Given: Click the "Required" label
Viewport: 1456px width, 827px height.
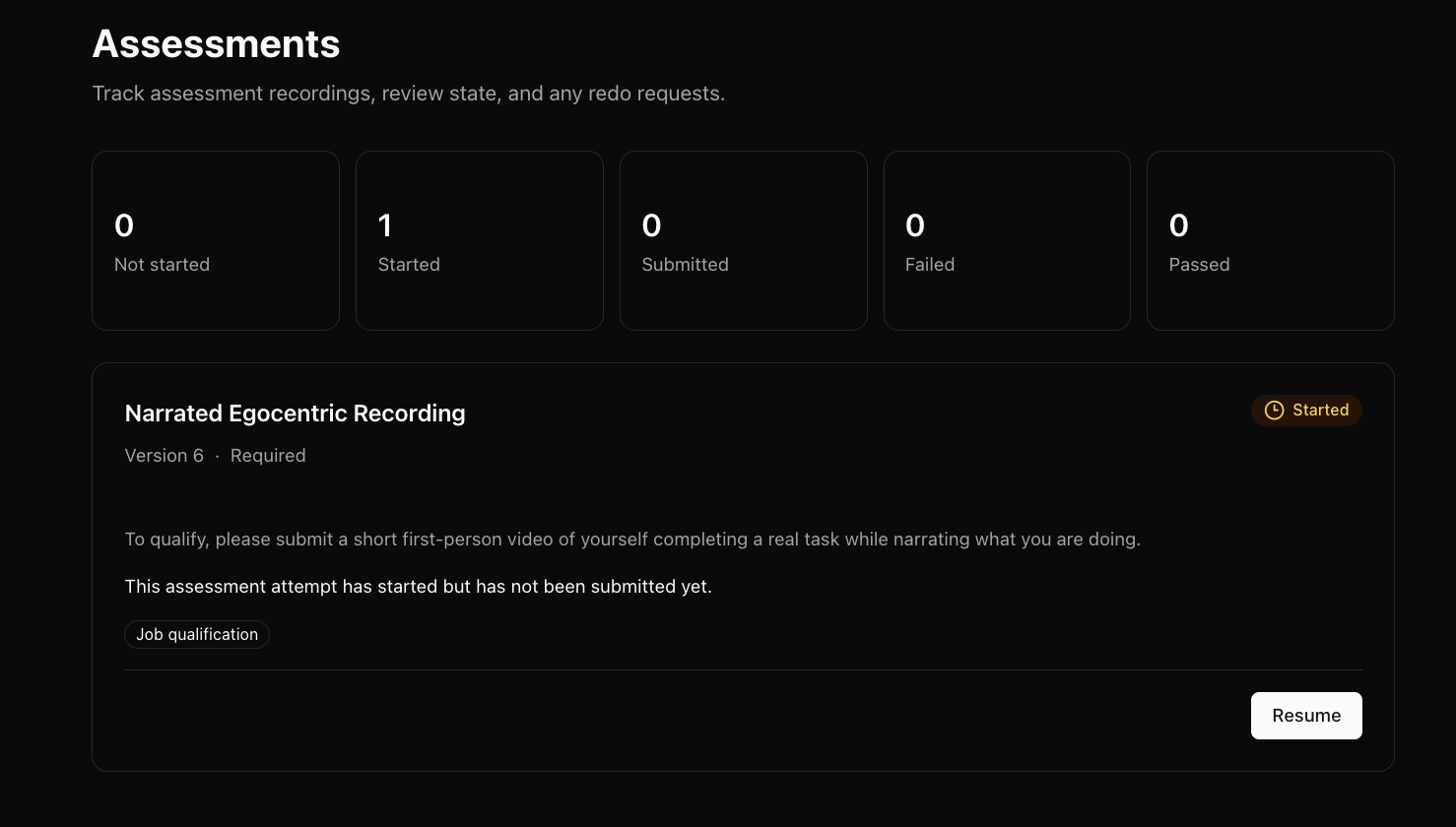Looking at the screenshot, I should 268,456.
